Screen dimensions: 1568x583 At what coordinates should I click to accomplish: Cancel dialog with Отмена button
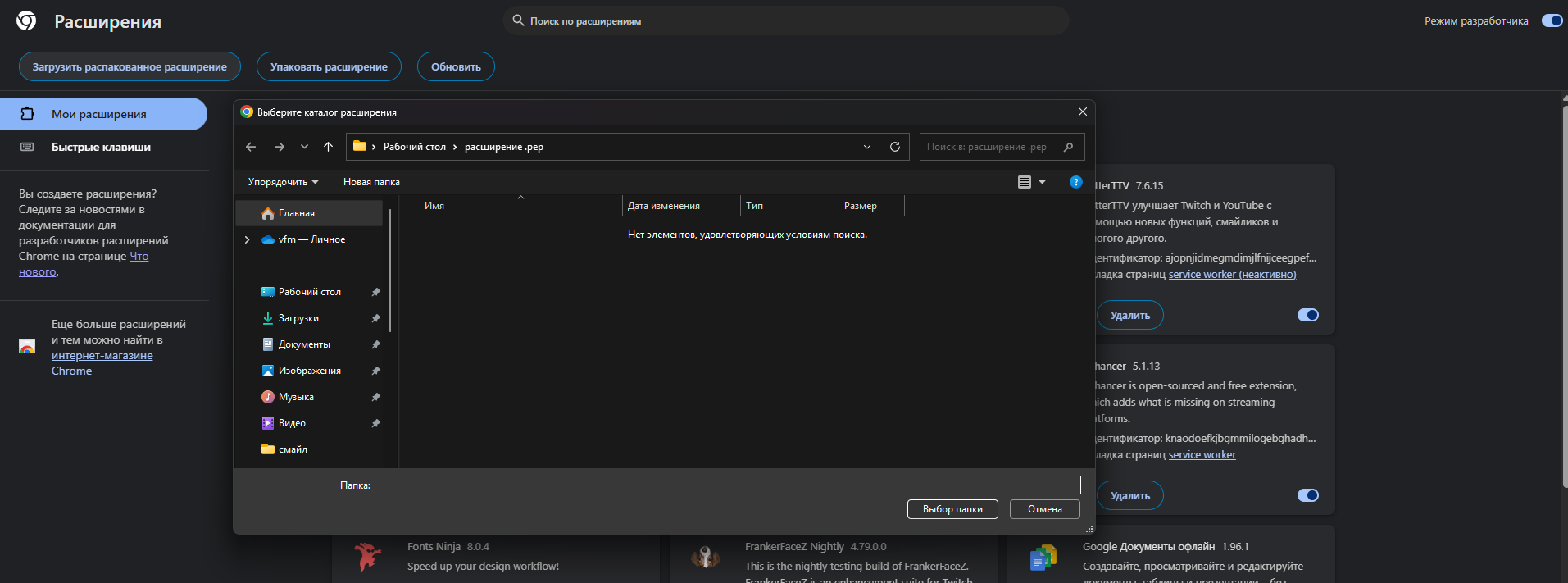pyautogui.click(x=1045, y=509)
